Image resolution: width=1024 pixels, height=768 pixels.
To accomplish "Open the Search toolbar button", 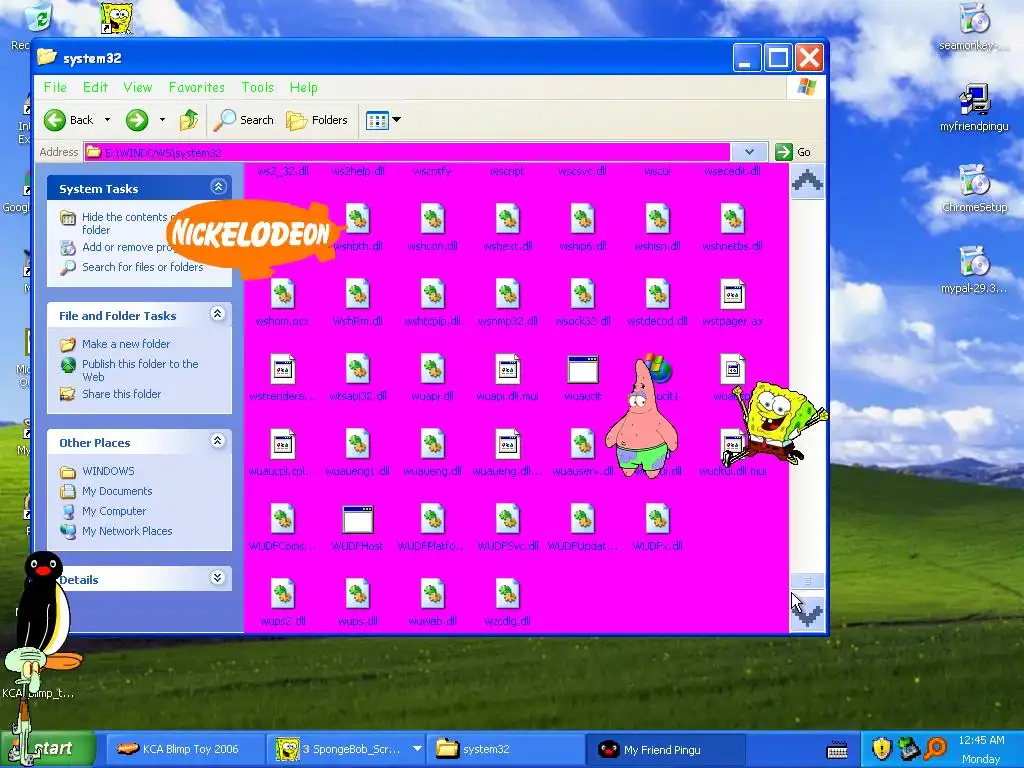I will (246, 120).
